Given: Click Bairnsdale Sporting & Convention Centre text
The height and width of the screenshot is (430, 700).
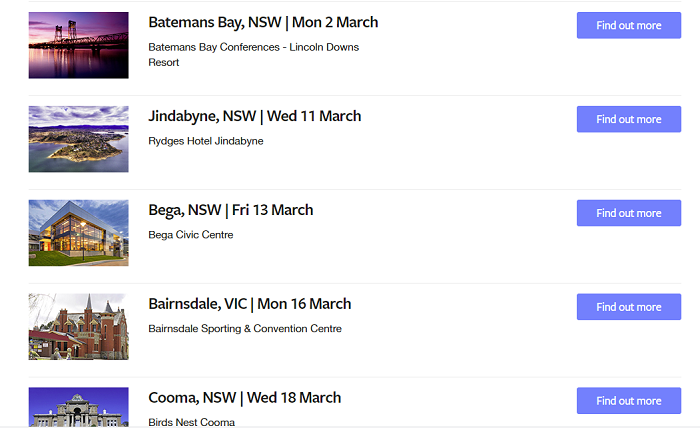Looking at the screenshot, I should (244, 329).
